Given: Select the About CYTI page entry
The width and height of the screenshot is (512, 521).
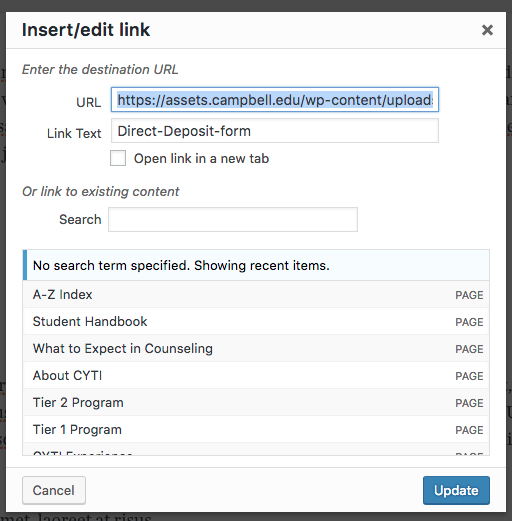Looking at the screenshot, I should 256,375.
